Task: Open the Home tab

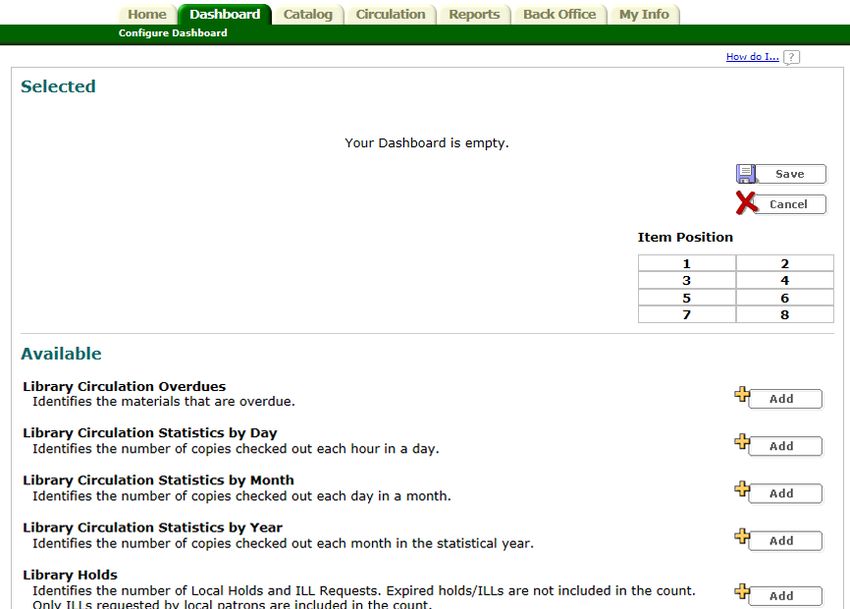Action: (x=147, y=15)
